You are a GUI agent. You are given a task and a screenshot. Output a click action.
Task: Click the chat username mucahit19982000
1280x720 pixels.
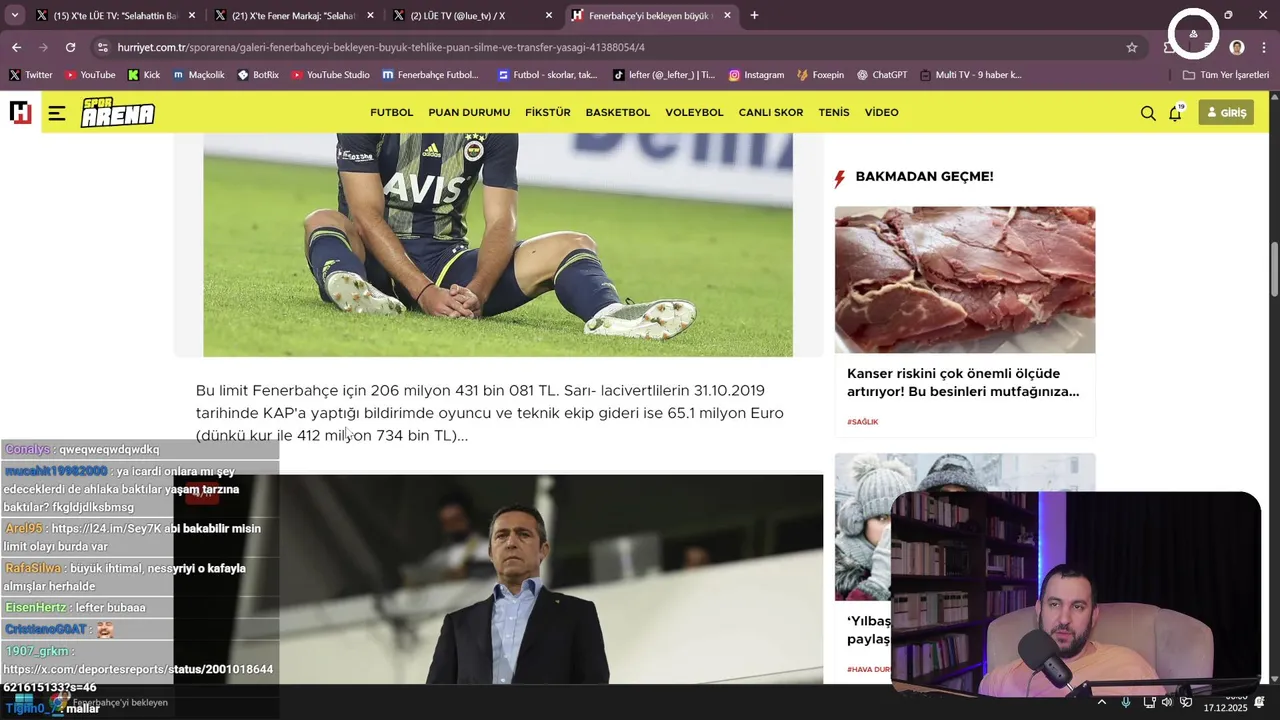click(x=56, y=471)
